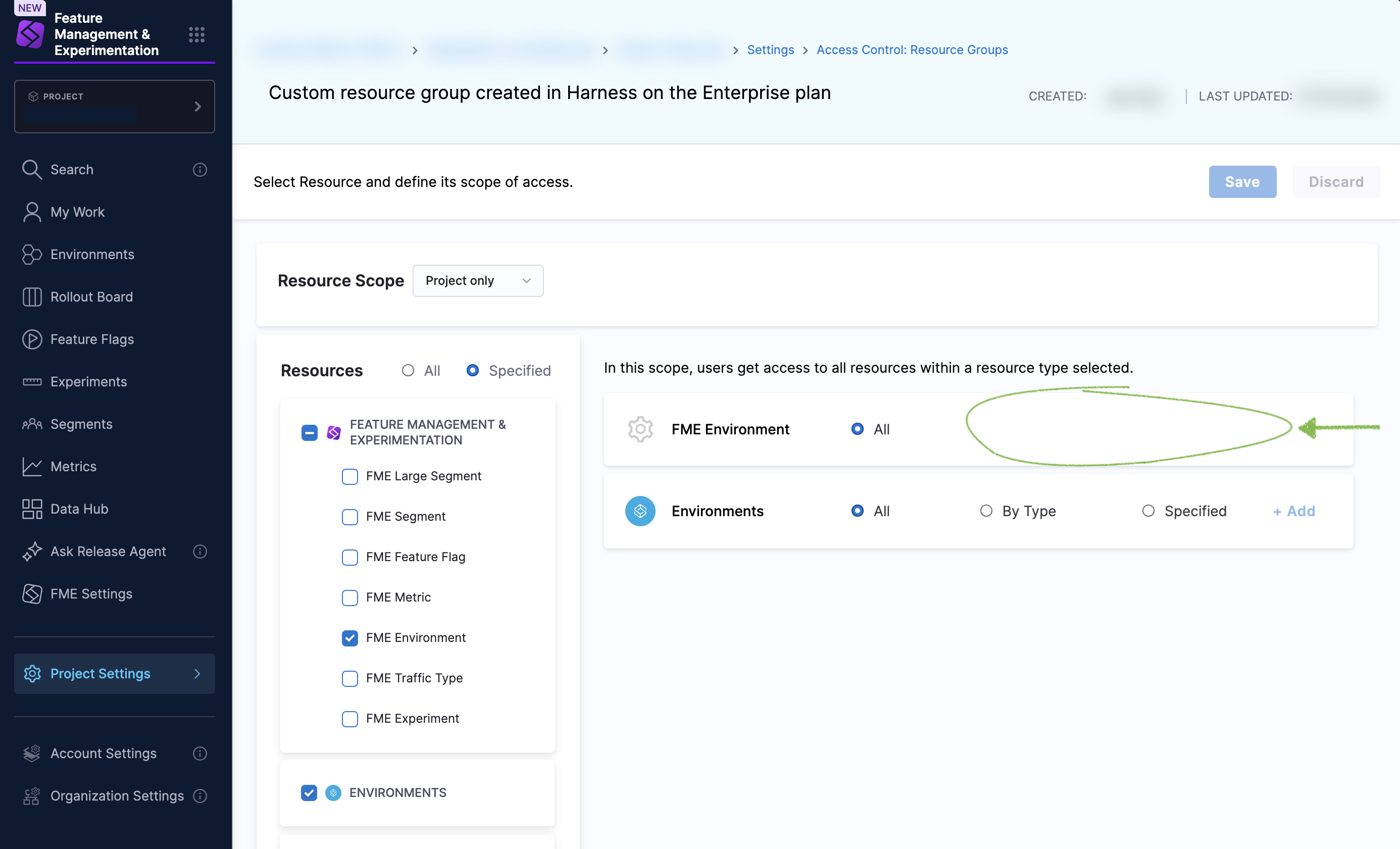
Task: Choose By Type for Environments
Action: (986, 511)
